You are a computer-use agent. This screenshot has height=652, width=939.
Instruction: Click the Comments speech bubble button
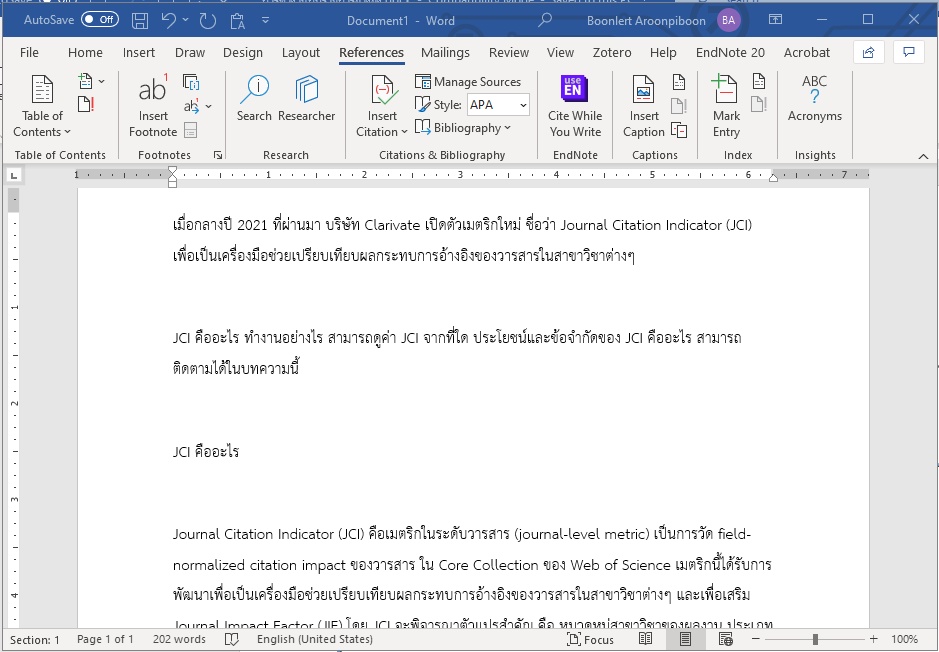pos(908,53)
